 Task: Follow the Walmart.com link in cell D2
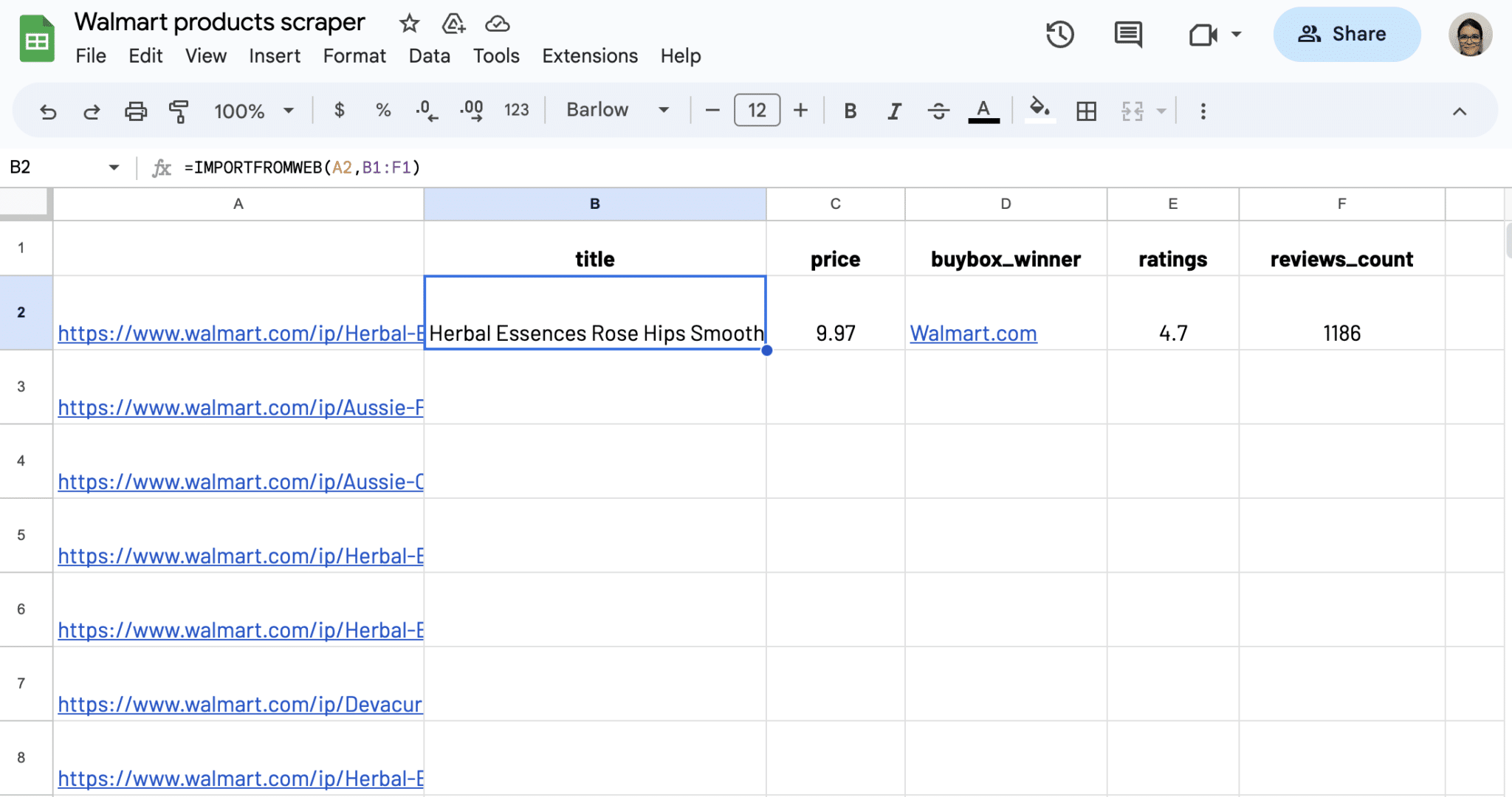point(973,334)
